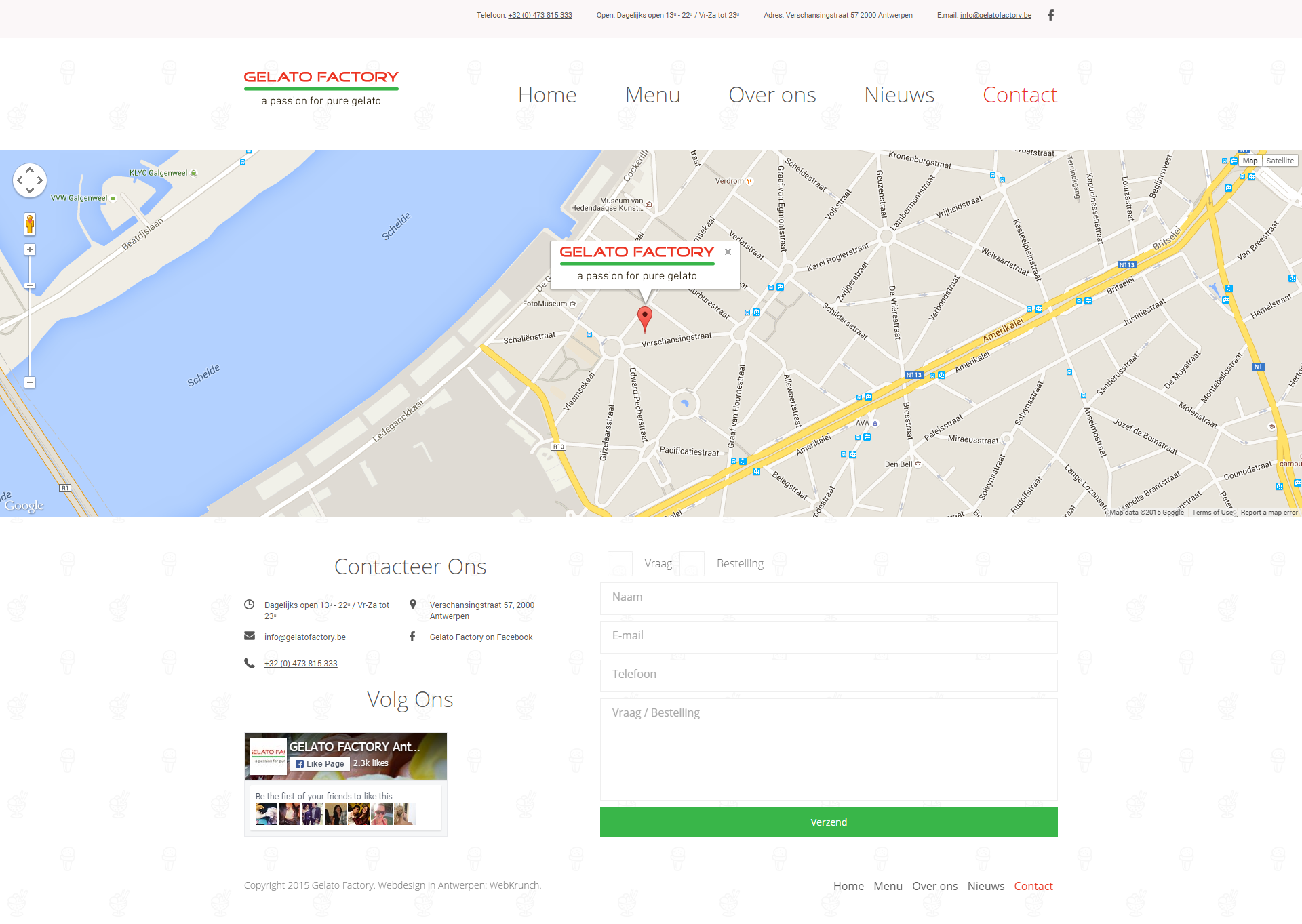This screenshot has width=1302, height=924.
Task: Click the footer Over ons link
Action: (x=934, y=886)
